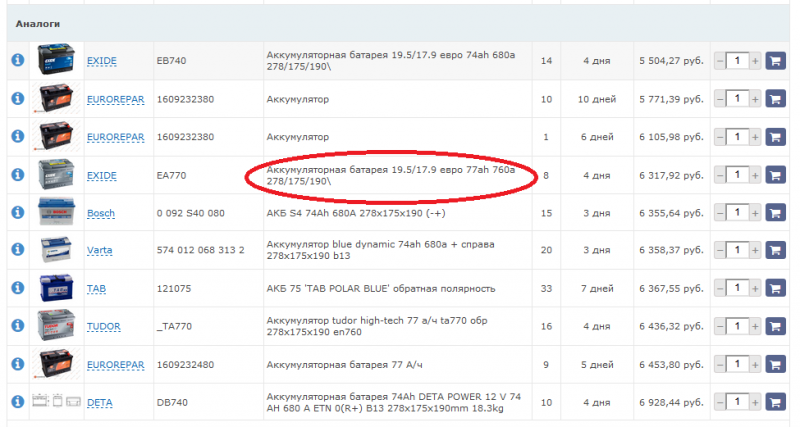Open the TUDOR brand link
Image resolution: width=800 pixels, height=427 pixels.
click(104, 326)
